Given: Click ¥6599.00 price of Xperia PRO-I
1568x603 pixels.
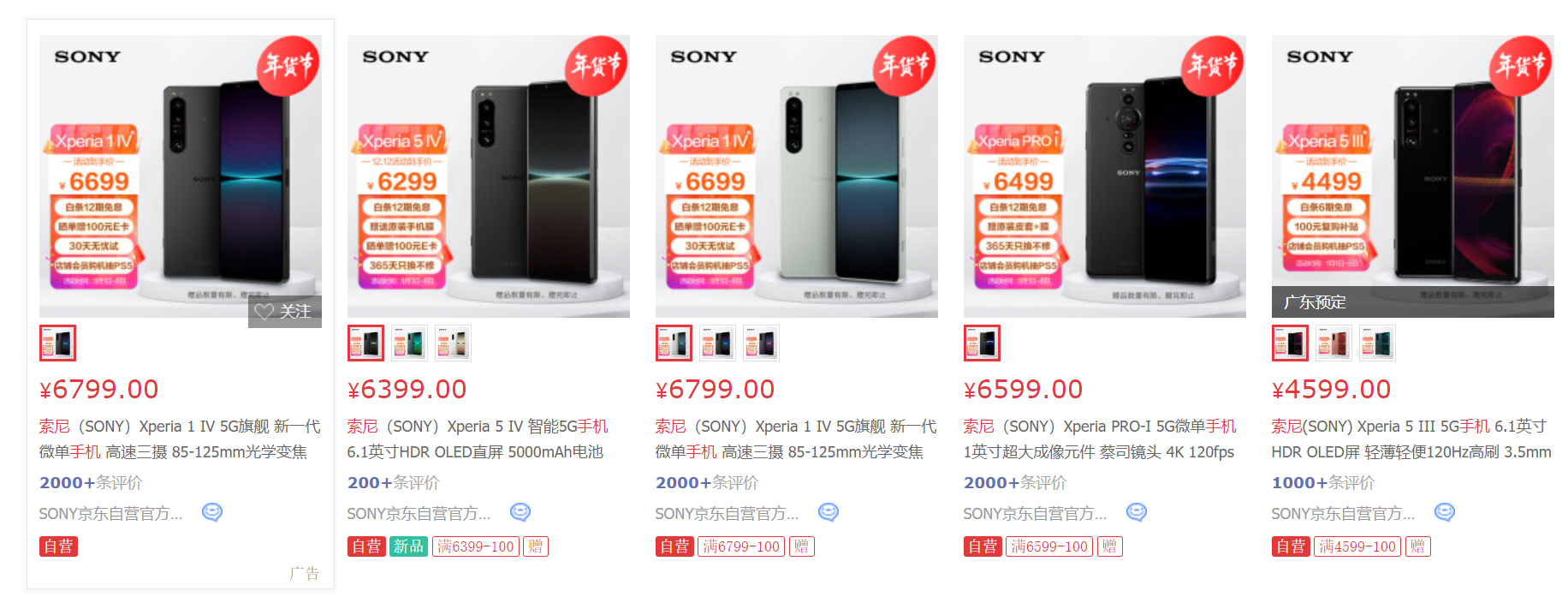Looking at the screenshot, I should pyautogui.click(x=1024, y=390).
